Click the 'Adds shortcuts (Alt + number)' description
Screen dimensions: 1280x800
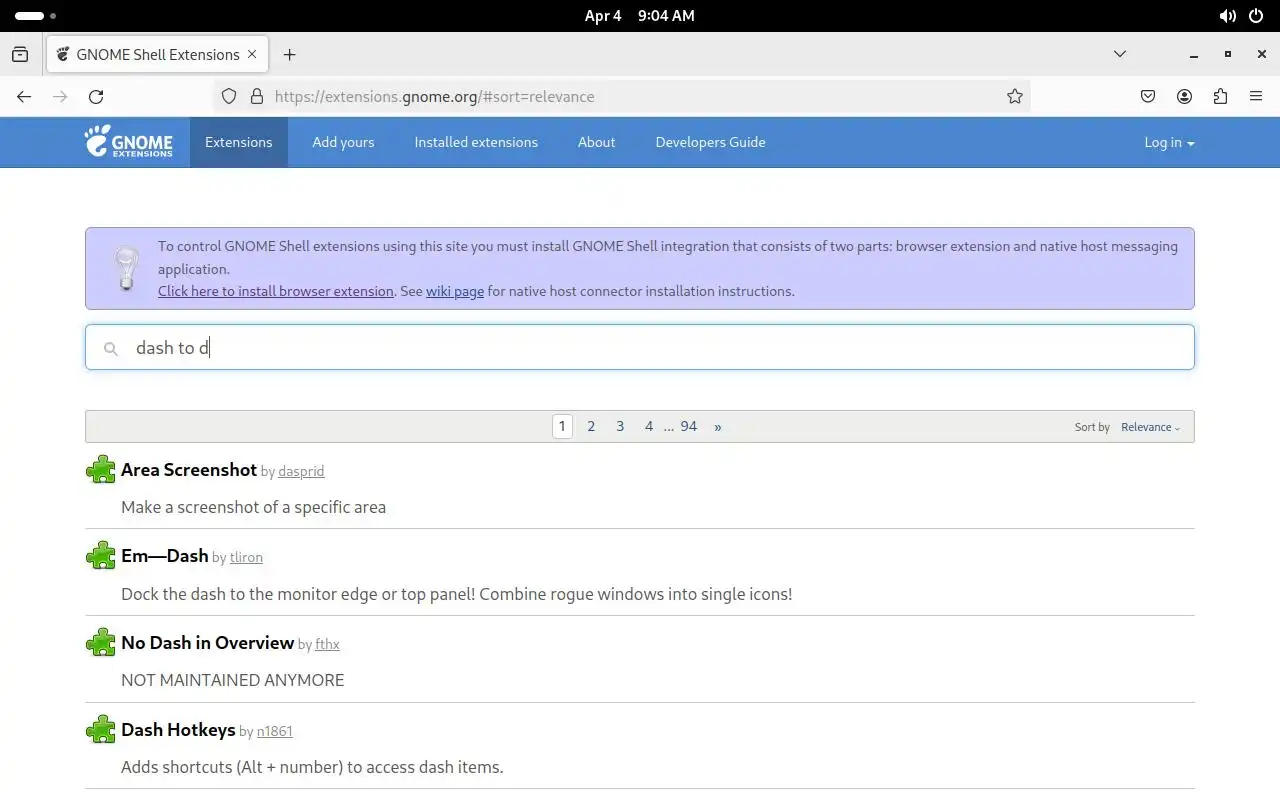(312, 767)
